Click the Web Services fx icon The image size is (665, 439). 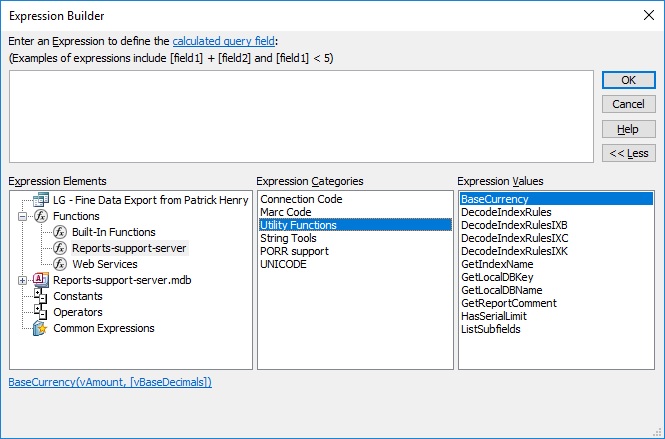tap(60, 264)
